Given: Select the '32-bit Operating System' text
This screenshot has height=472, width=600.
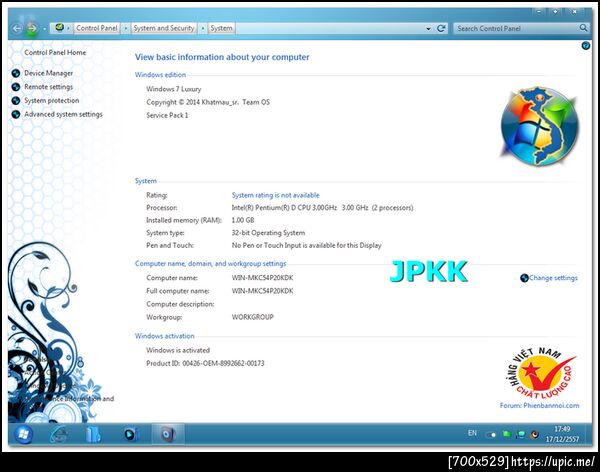Looking at the screenshot, I should 268,233.
